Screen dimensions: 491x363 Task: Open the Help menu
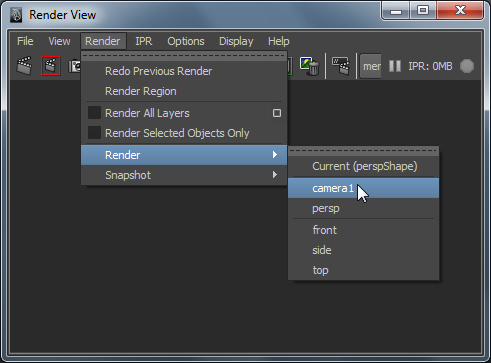coord(279,41)
